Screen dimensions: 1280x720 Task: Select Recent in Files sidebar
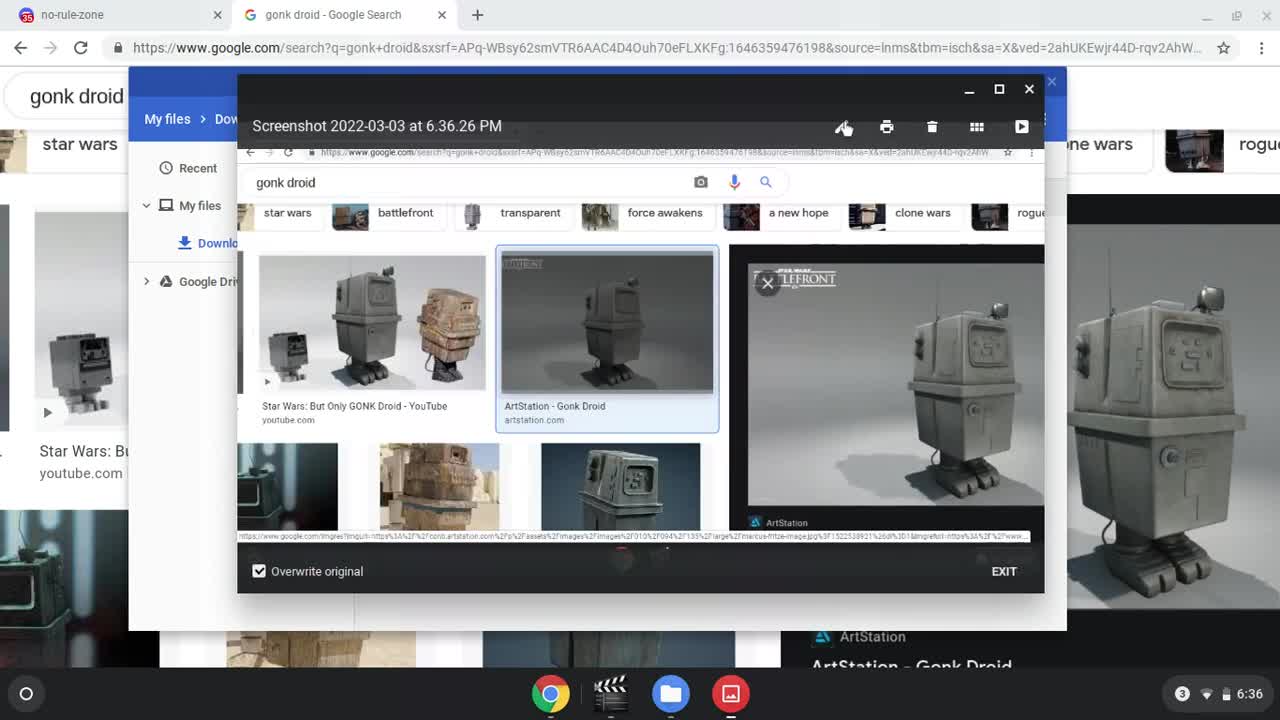click(198, 168)
